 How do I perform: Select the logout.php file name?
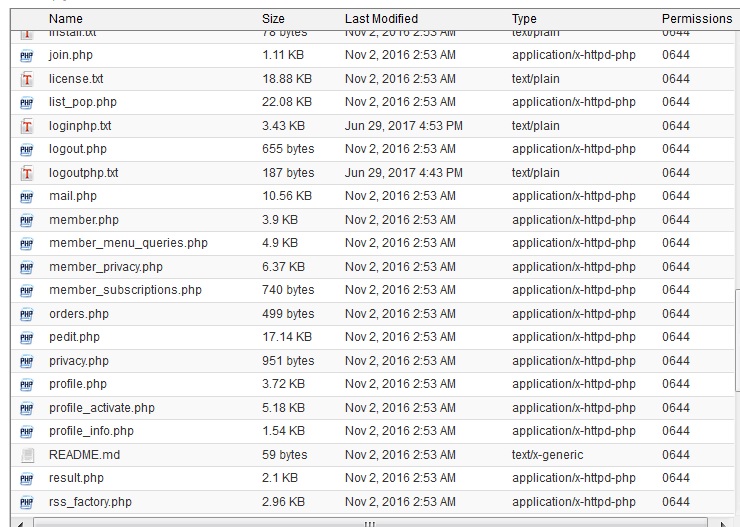(77, 149)
